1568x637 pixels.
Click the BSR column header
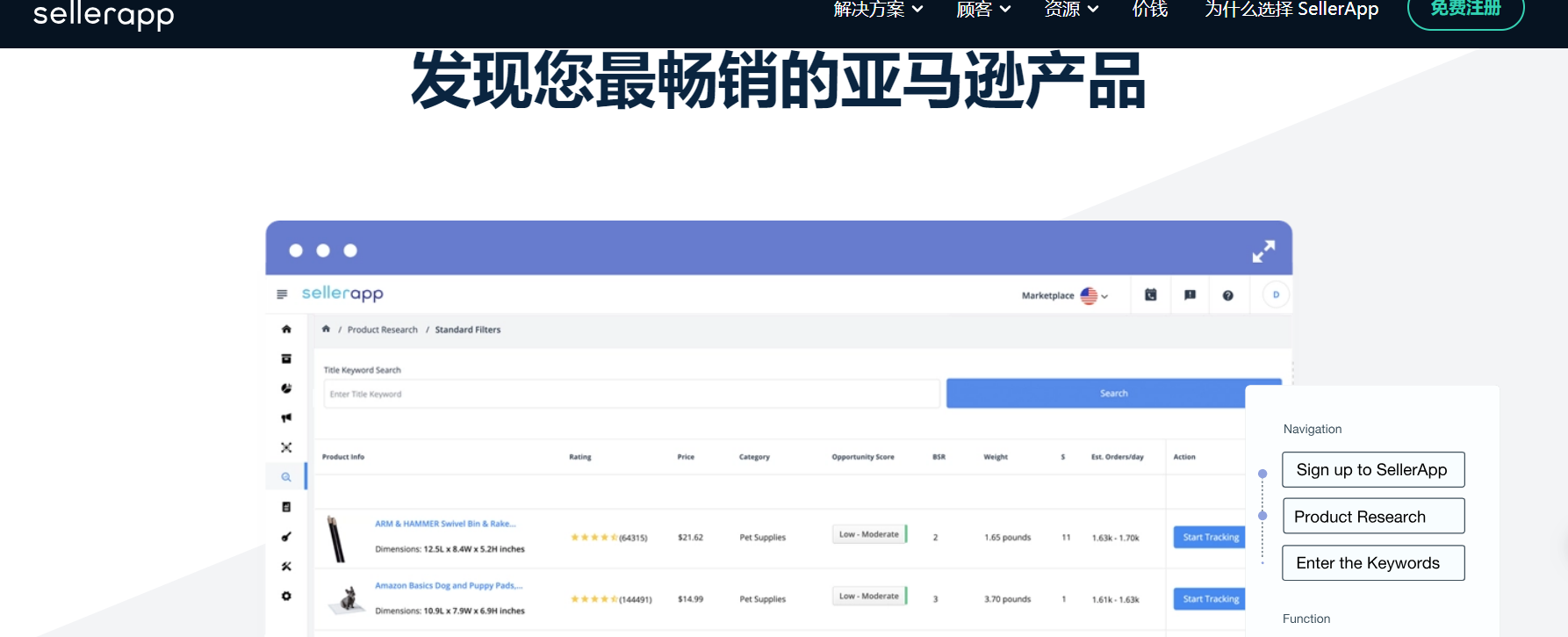(939, 457)
